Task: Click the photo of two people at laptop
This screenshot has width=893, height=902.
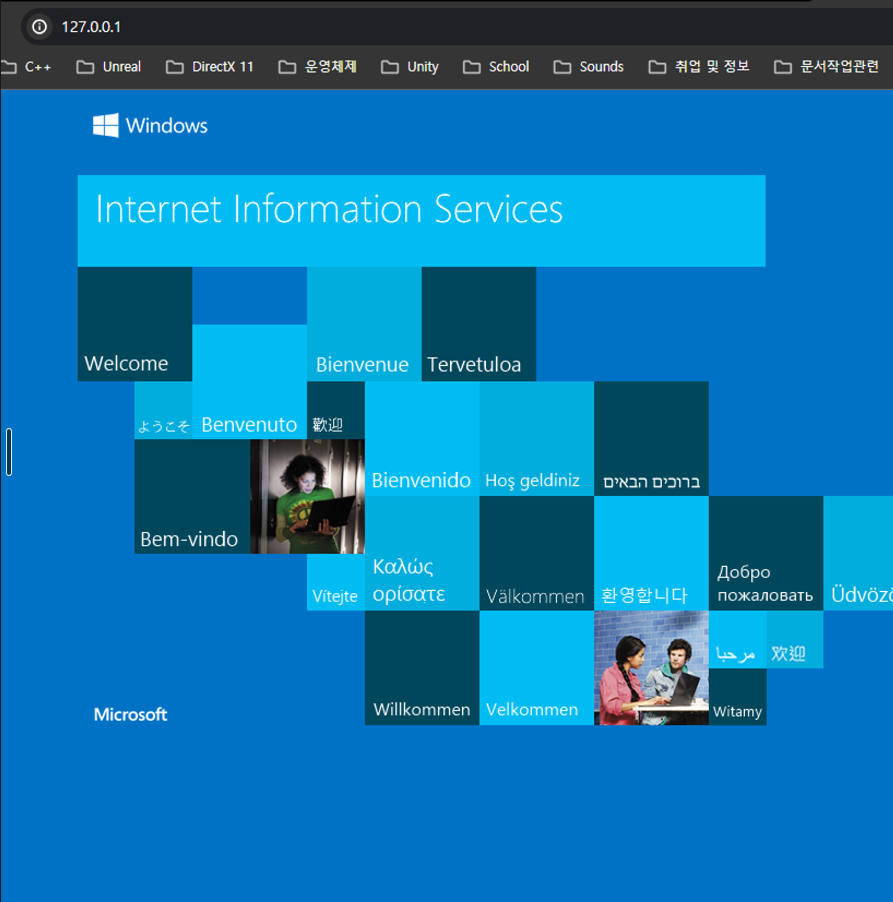Action: click(651, 668)
